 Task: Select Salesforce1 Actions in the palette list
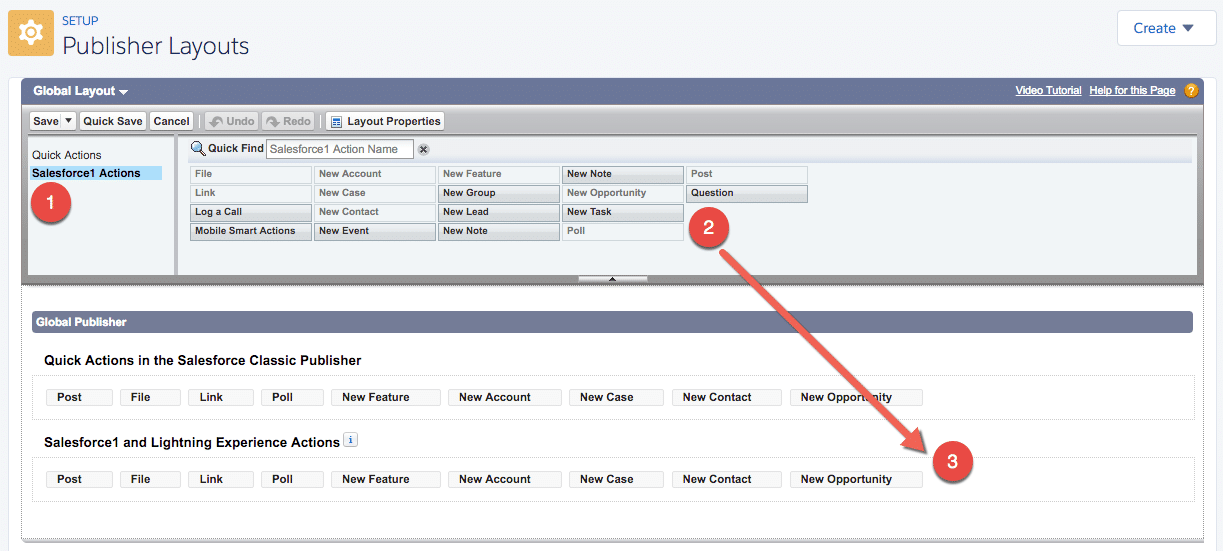pyautogui.click(x=87, y=173)
